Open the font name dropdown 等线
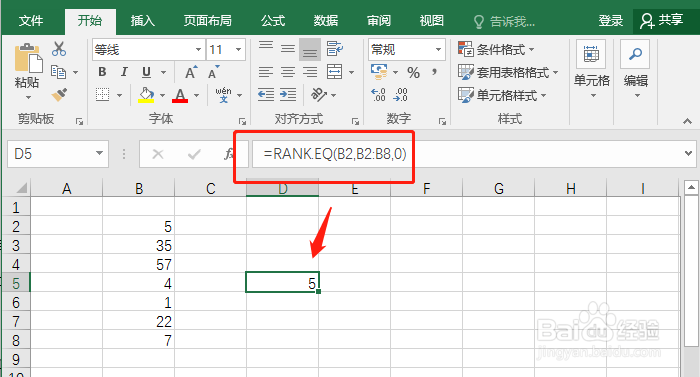Image resolution: width=700 pixels, height=377 pixels. click(x=198, y=49)
